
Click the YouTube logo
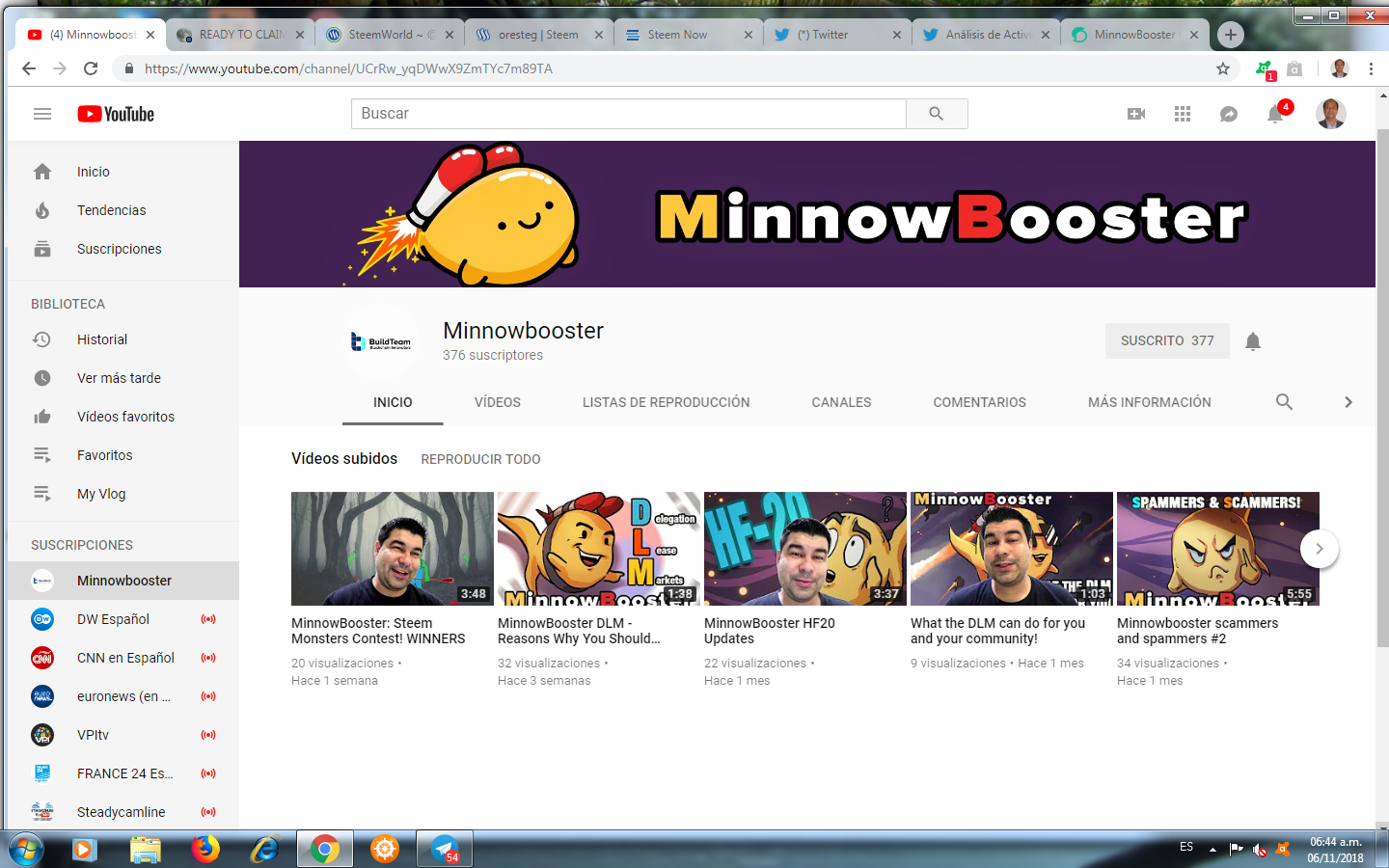point(116,114)
